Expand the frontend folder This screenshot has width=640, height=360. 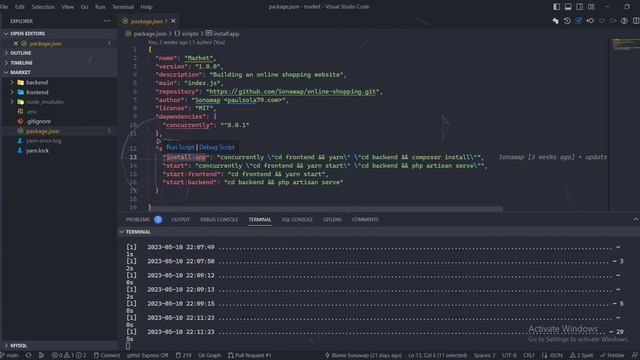click(x=37, y=92)
